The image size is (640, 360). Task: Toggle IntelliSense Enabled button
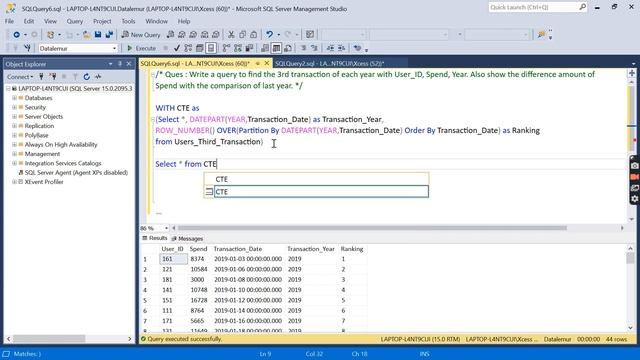point(211,48)
